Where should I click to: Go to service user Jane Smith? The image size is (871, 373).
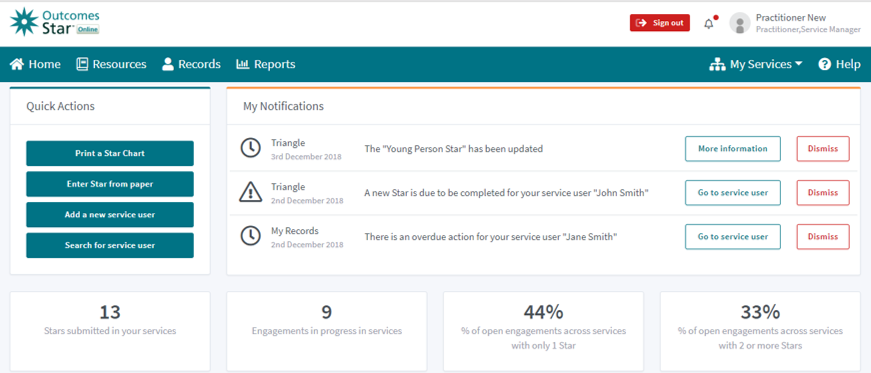pos(733,236)
